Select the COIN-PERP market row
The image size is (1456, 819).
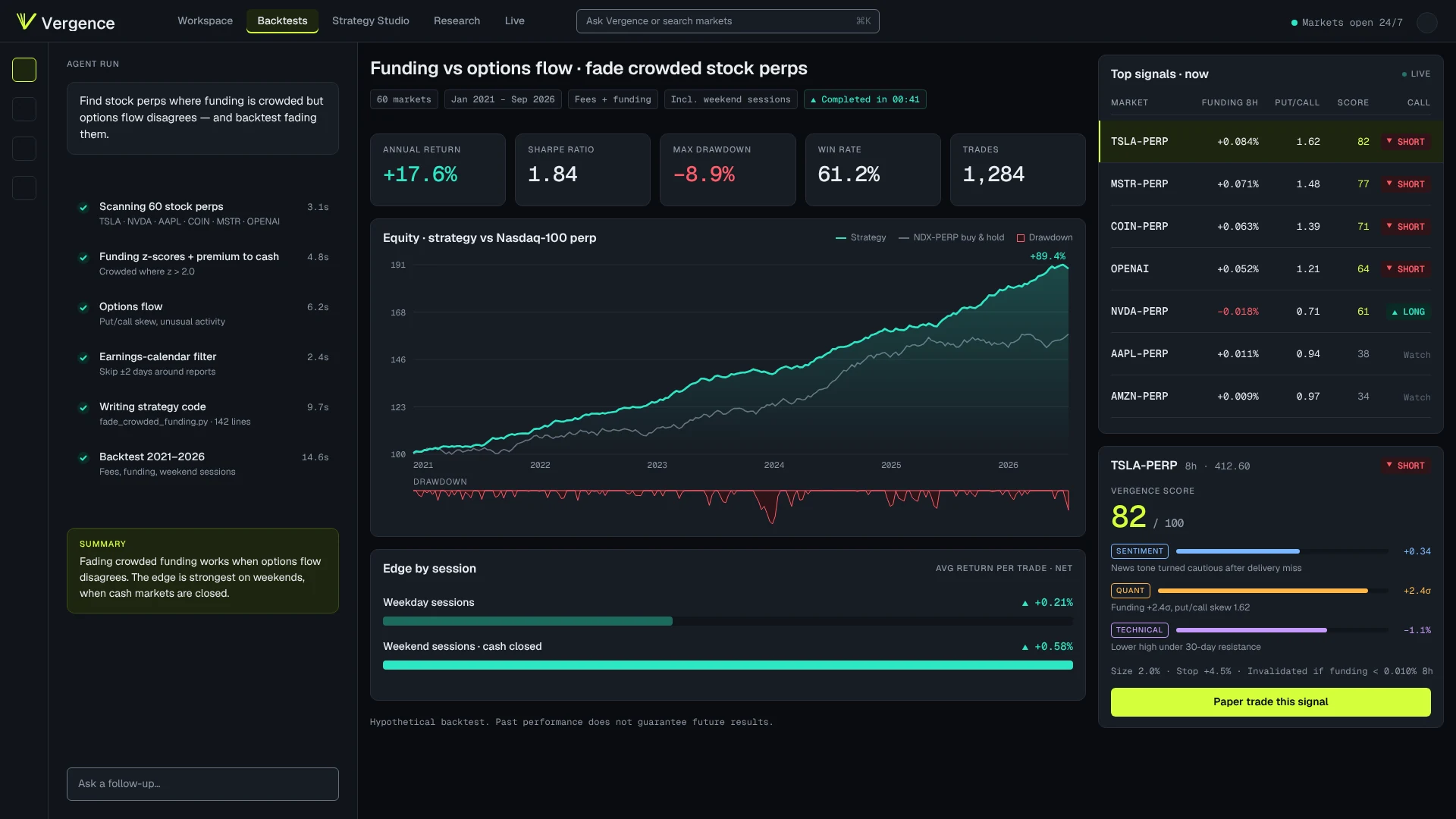tap(1270, 227)
